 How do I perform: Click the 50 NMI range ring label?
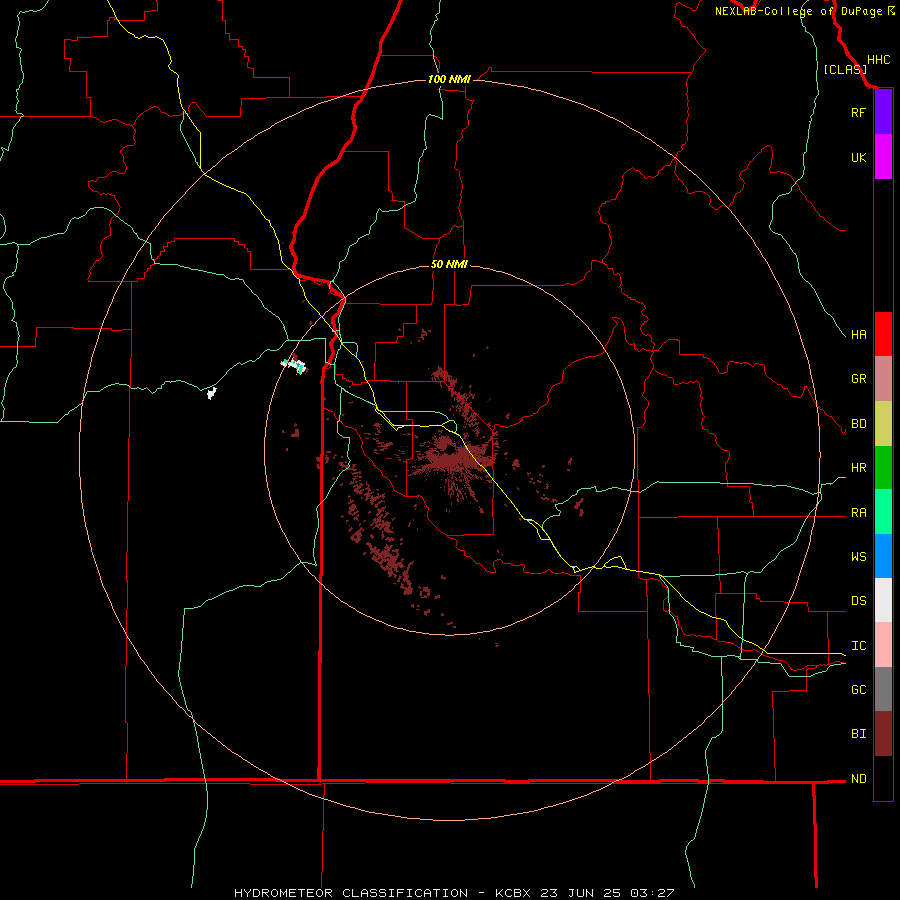449,265
